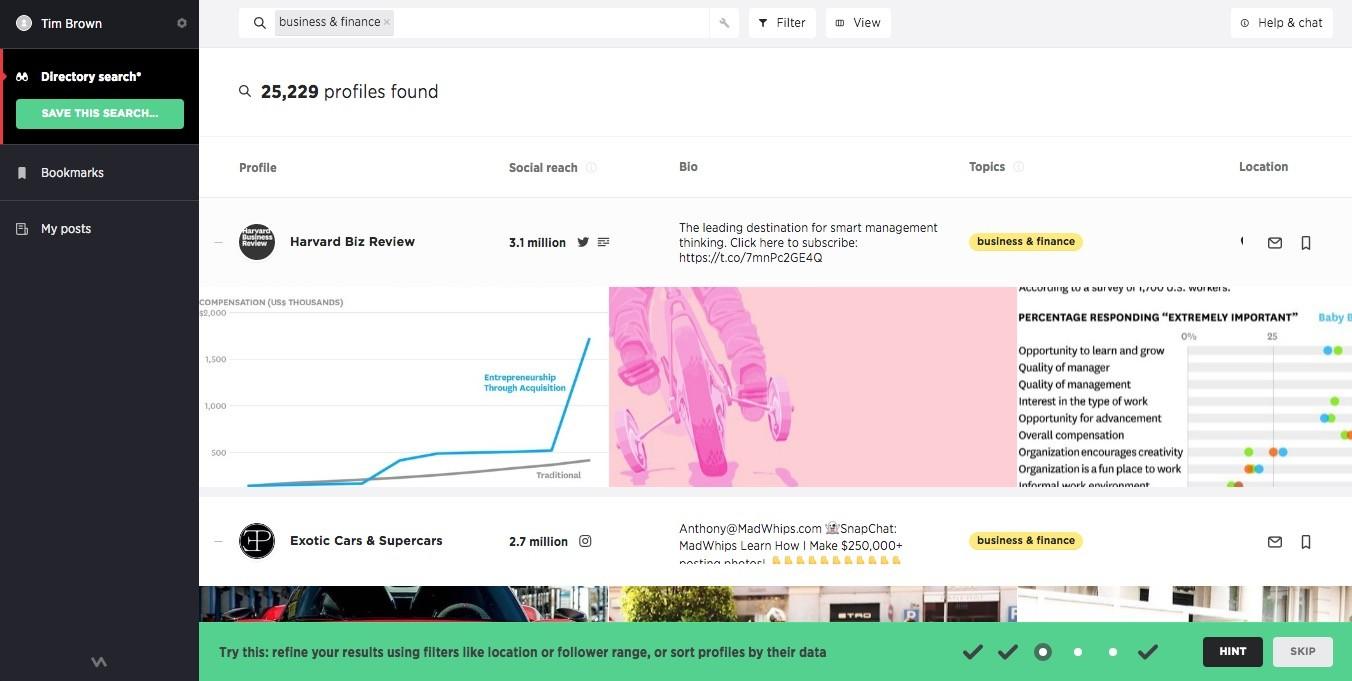Viewport: 1352px width, 681px height.
Task: Click Exotic Cars' business & finance tag
Action: (x=1026, y=541)
